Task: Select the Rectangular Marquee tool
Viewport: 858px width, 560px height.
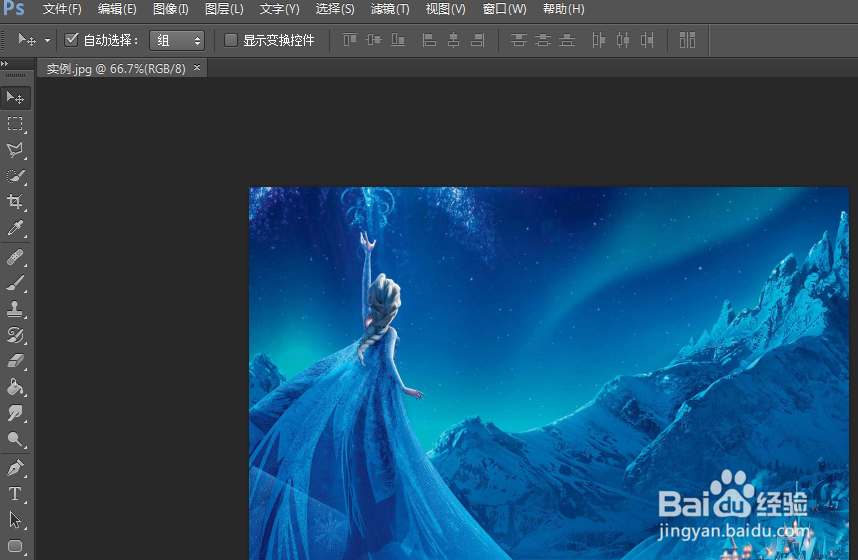Action: pos(15,124)
